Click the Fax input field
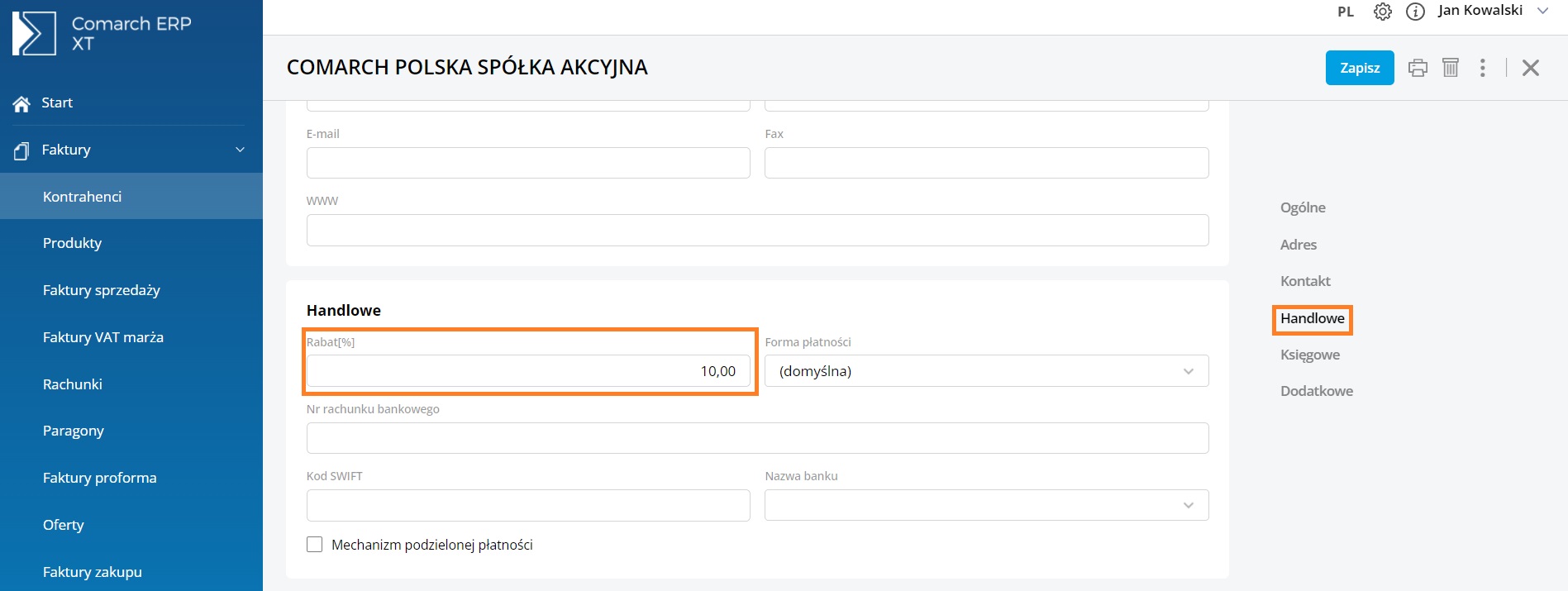This screenshot has width=1568, height=591. (x=986, y=163)
